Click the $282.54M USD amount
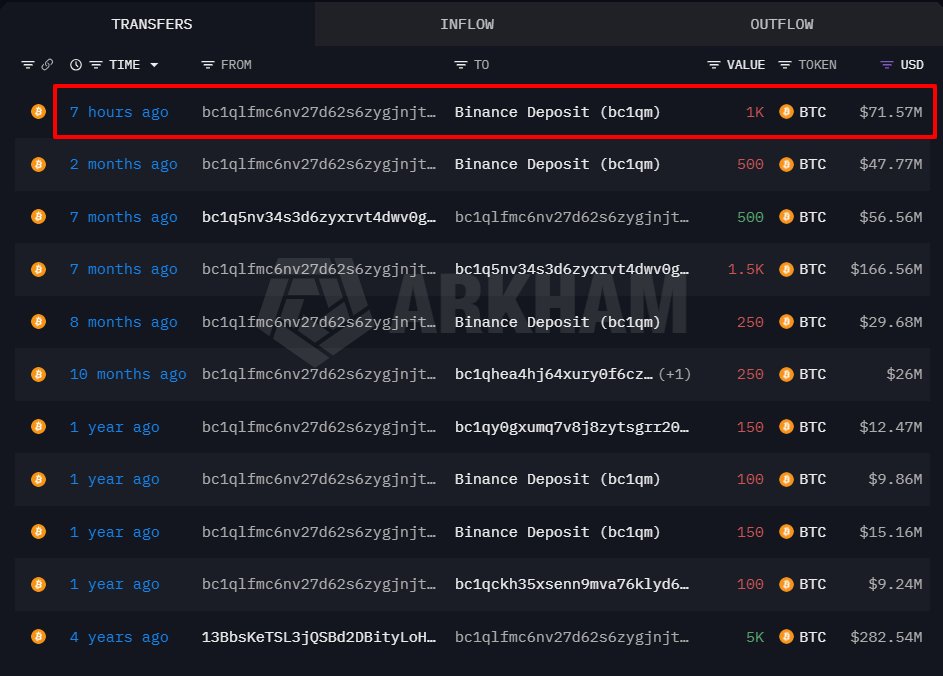Screen dimensions: 943x676 tap(886, 637)
